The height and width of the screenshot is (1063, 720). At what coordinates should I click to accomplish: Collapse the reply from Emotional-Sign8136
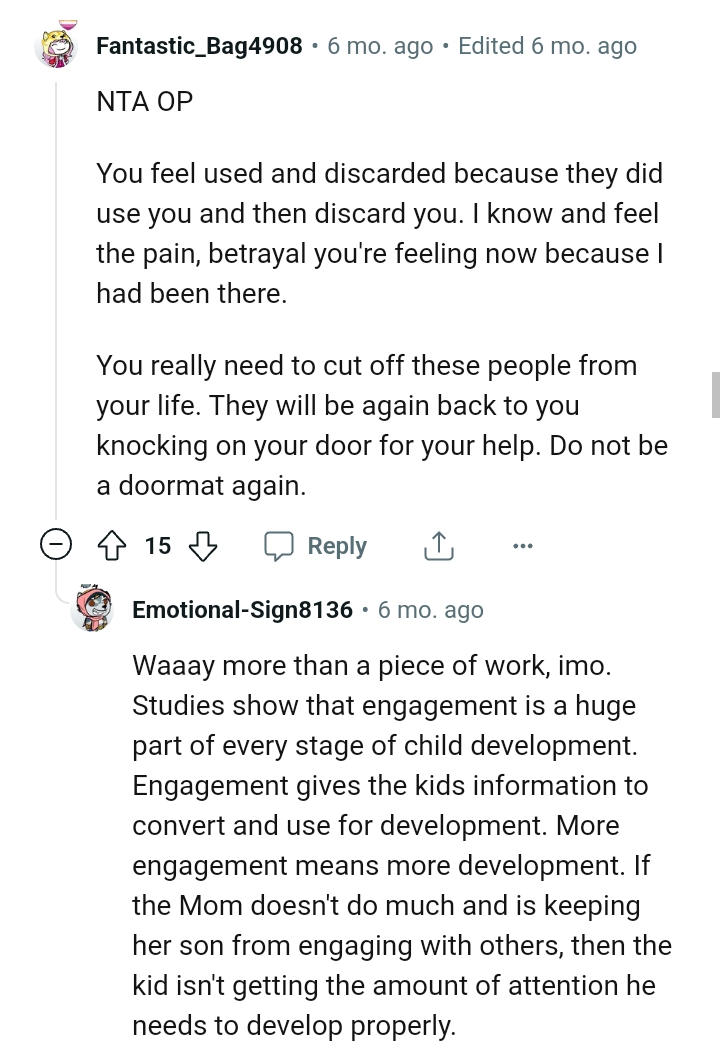[x=94, y=609]
